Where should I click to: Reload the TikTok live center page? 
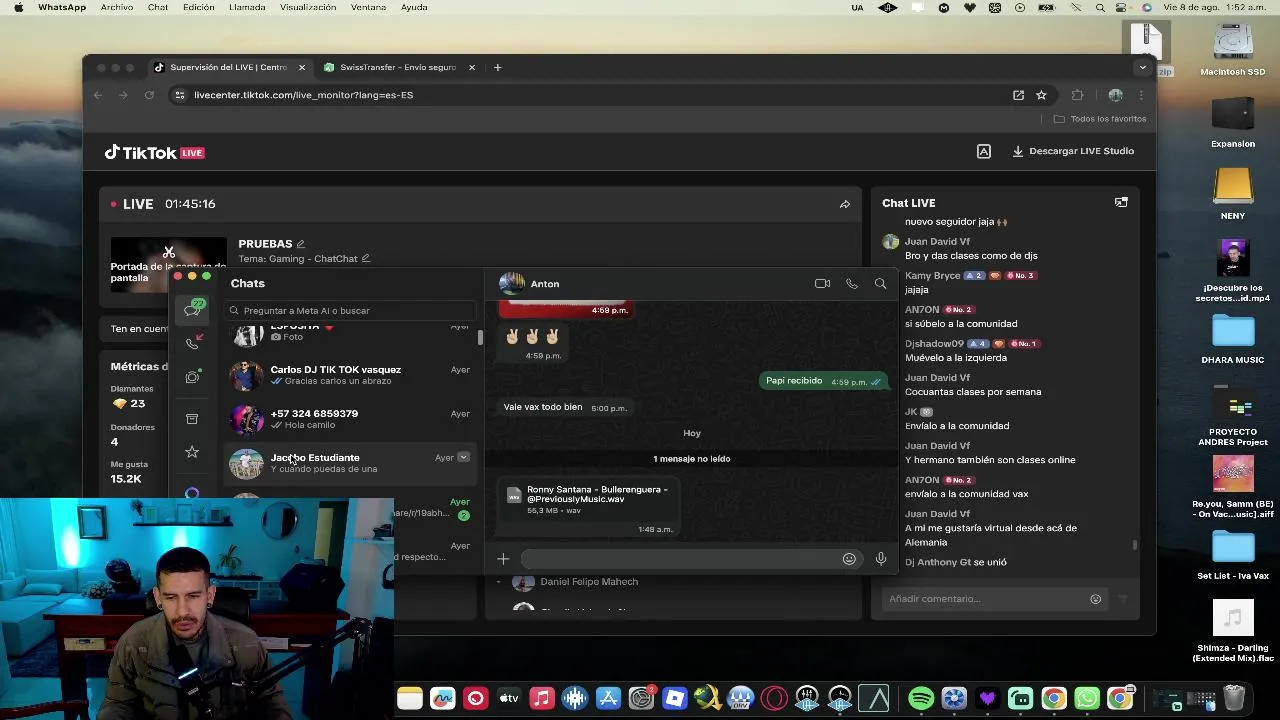pyautogui.click(x=149, y=95)
